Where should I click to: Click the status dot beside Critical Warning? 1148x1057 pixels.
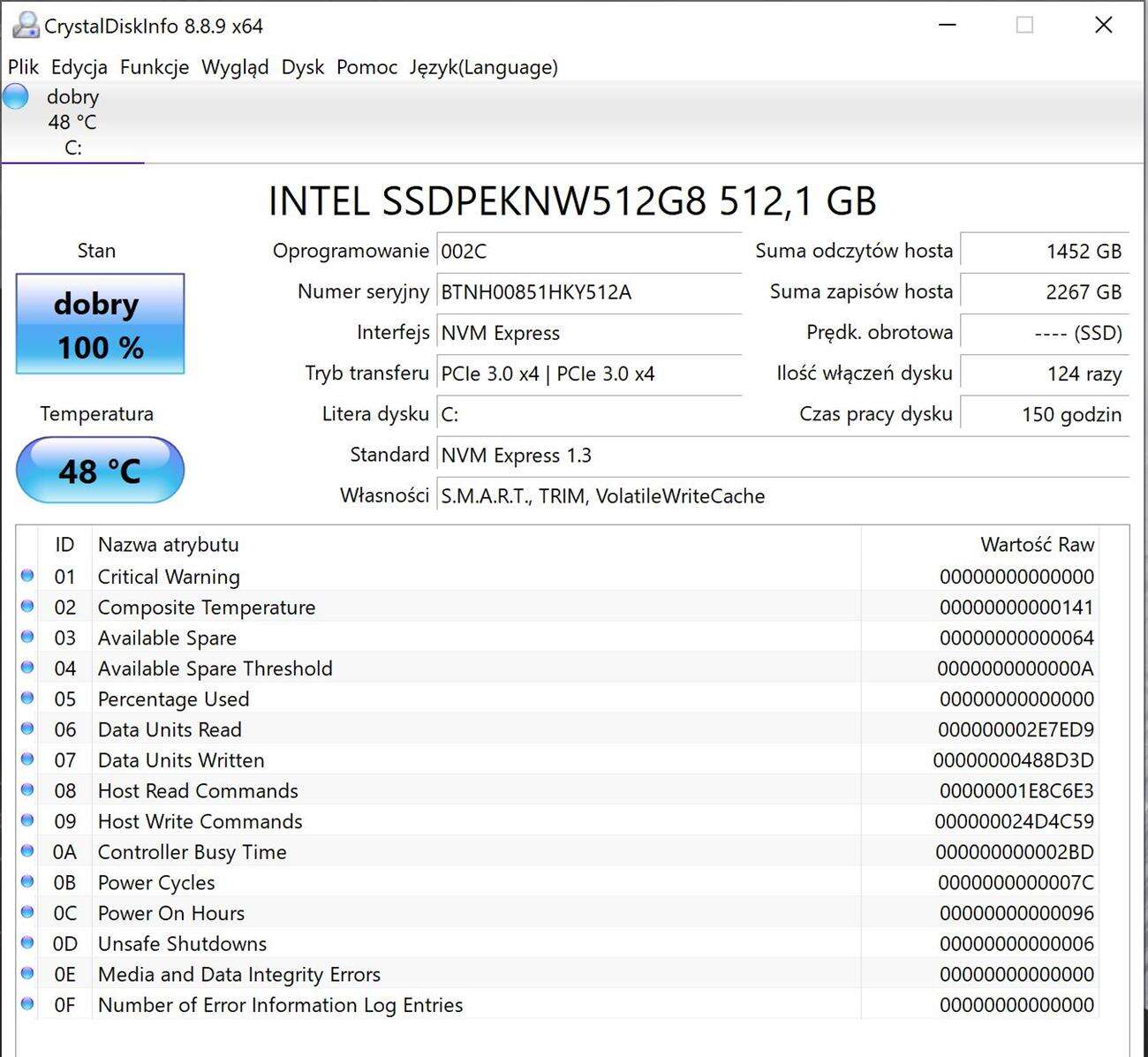27,577
